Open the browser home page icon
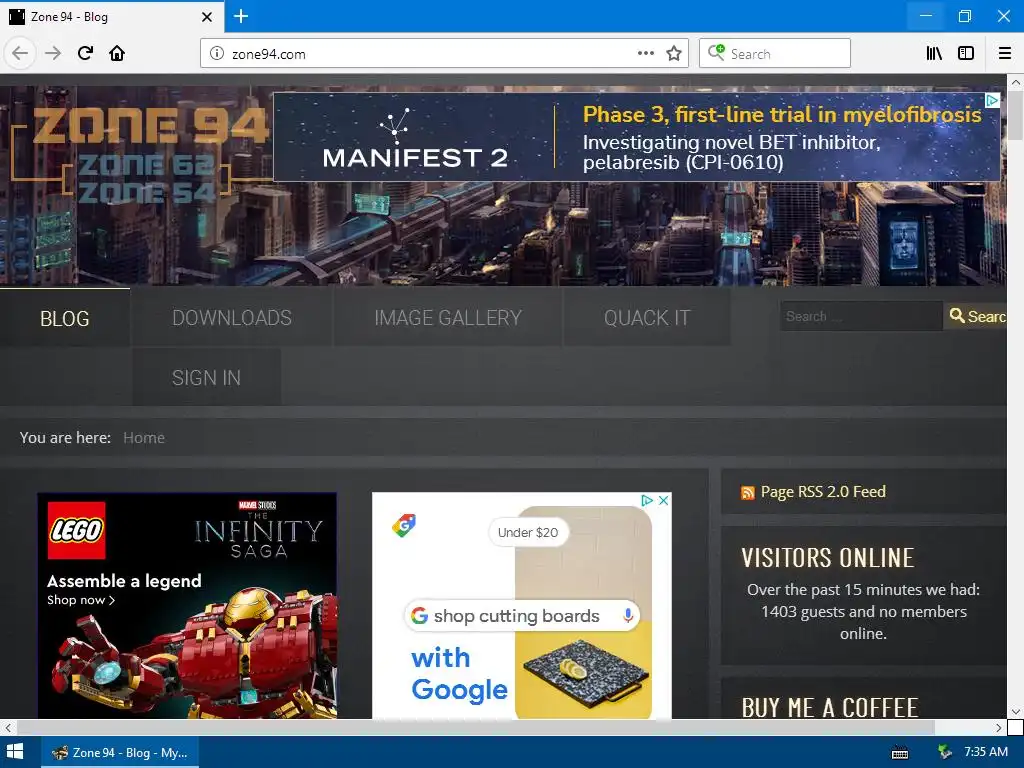 117,53
